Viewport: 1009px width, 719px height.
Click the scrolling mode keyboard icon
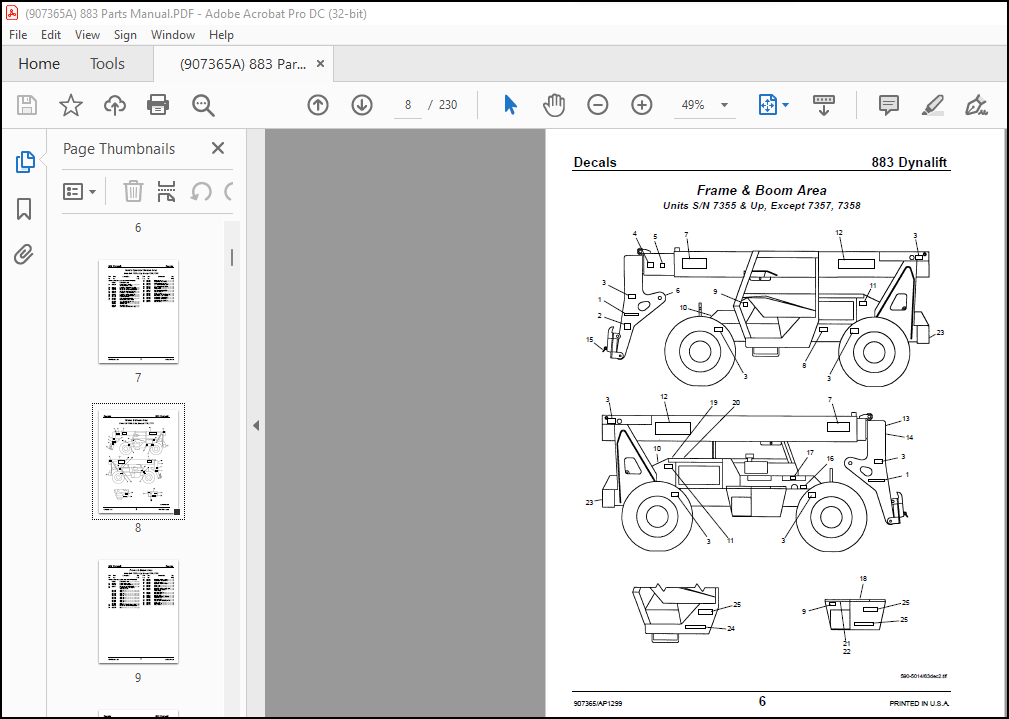[824, 105]
